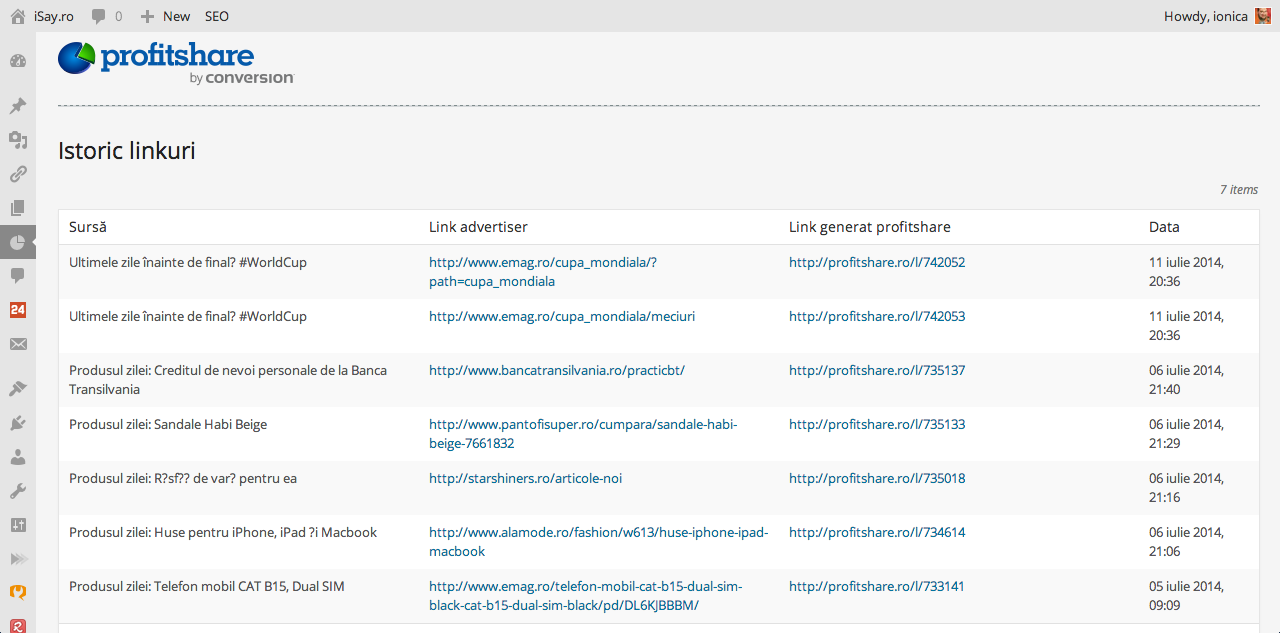Open Plugins plug icon in sidebar

point(18,423)
